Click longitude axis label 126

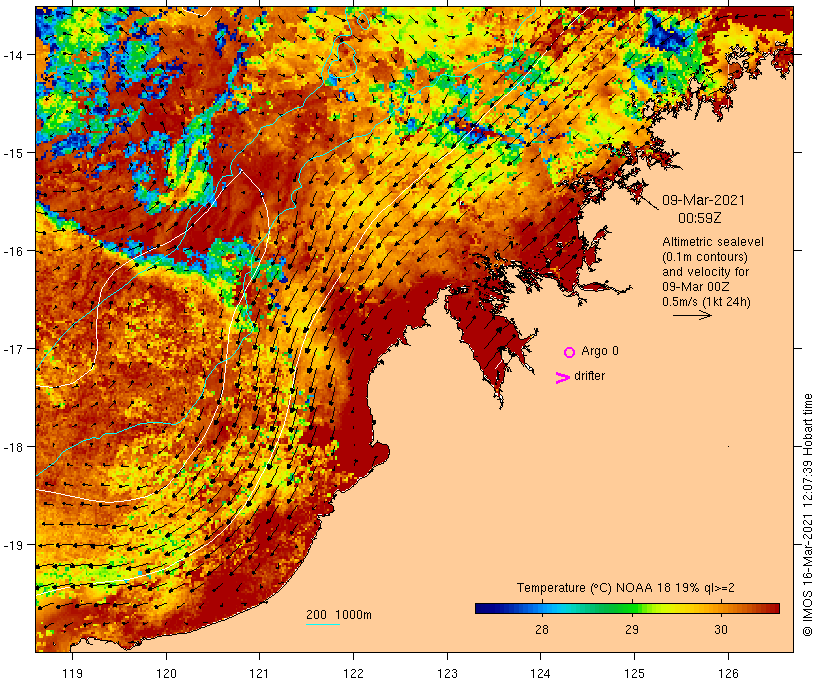(x=728, y=673)
